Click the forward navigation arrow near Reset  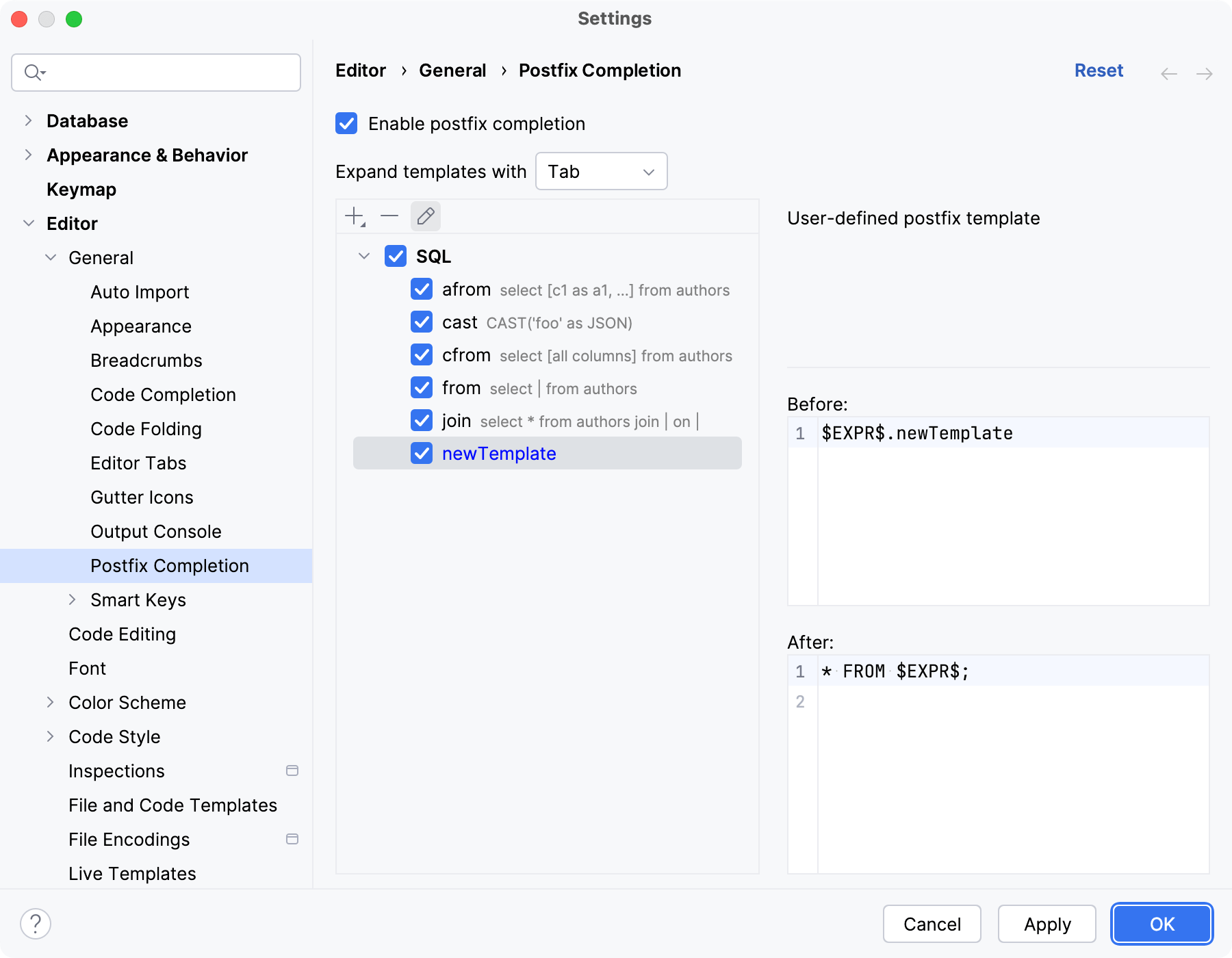coord(1203,73)
